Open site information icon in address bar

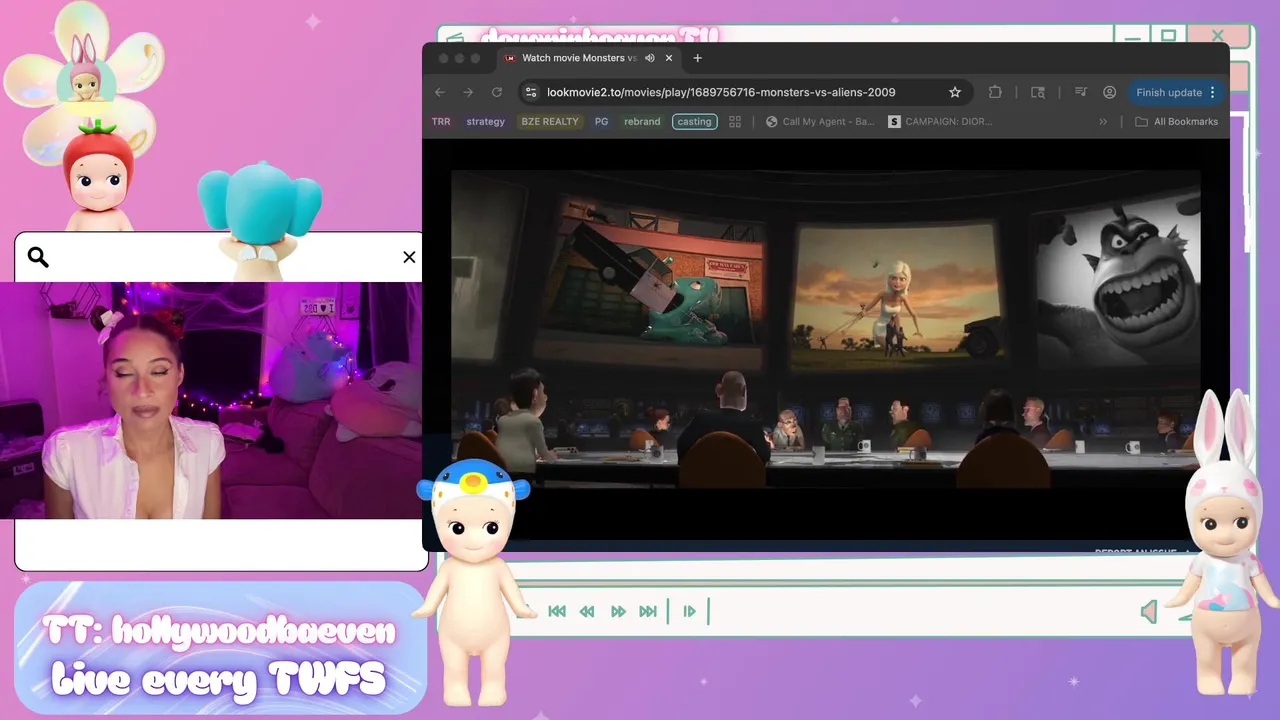point(531,92)
